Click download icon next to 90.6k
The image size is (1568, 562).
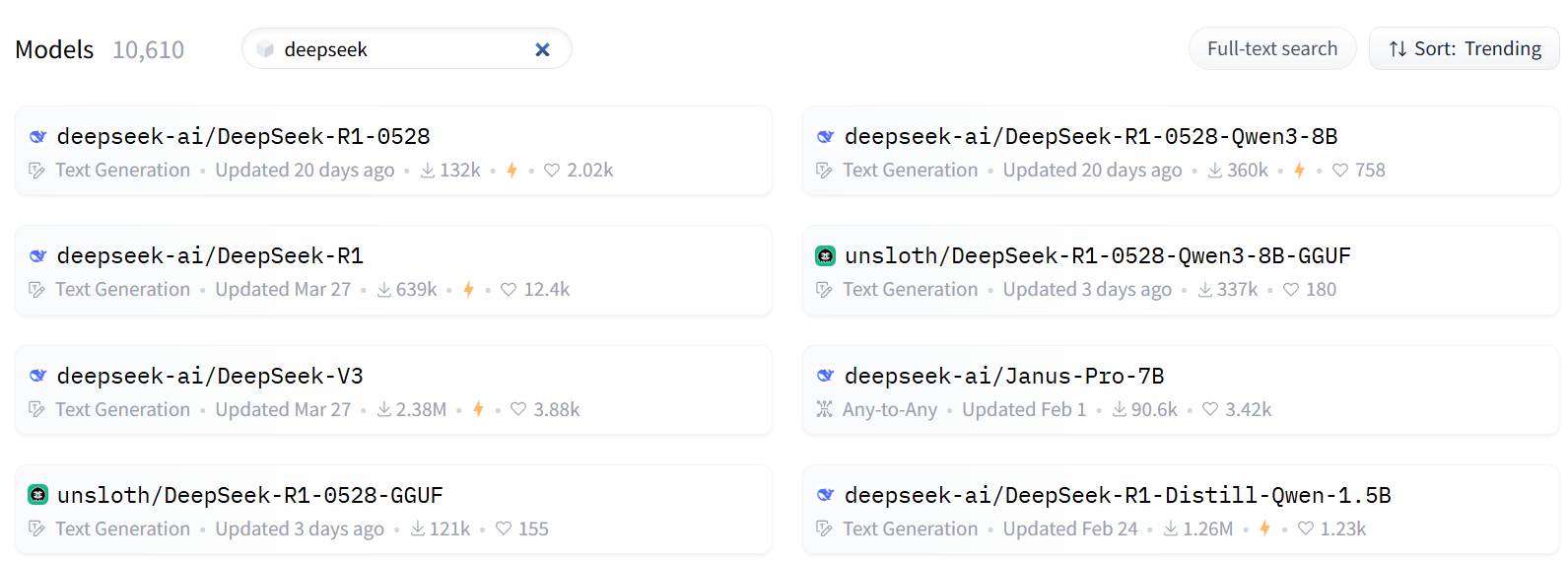(x=1120, y=409)
